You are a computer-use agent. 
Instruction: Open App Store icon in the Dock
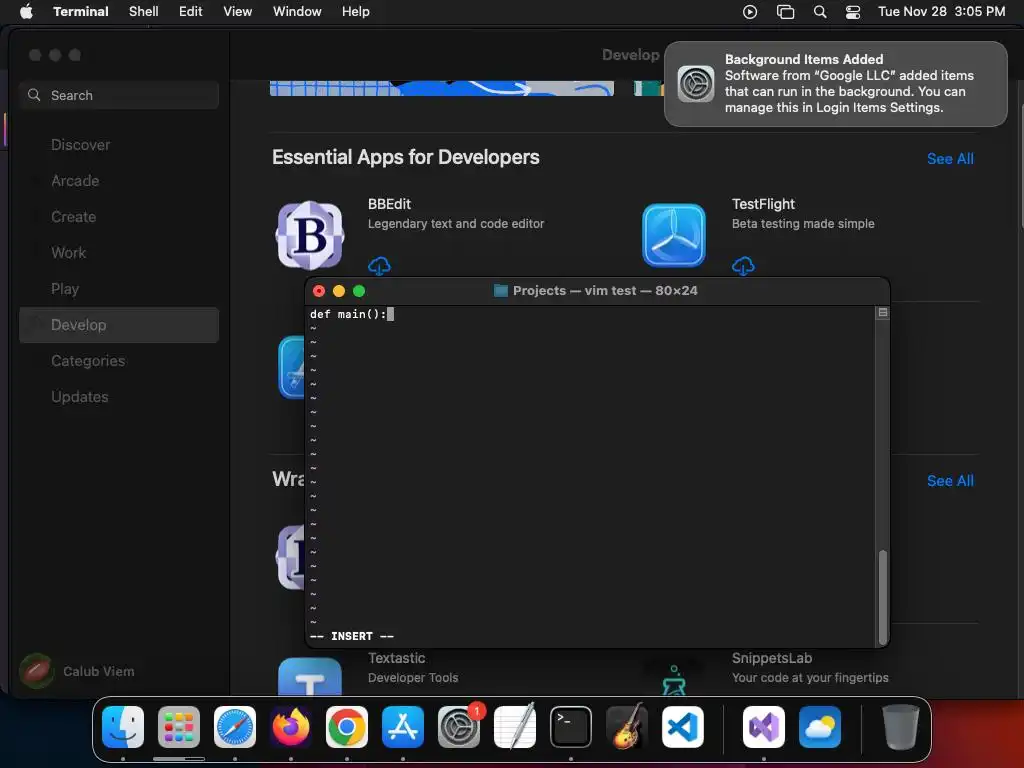coord(403,727)
